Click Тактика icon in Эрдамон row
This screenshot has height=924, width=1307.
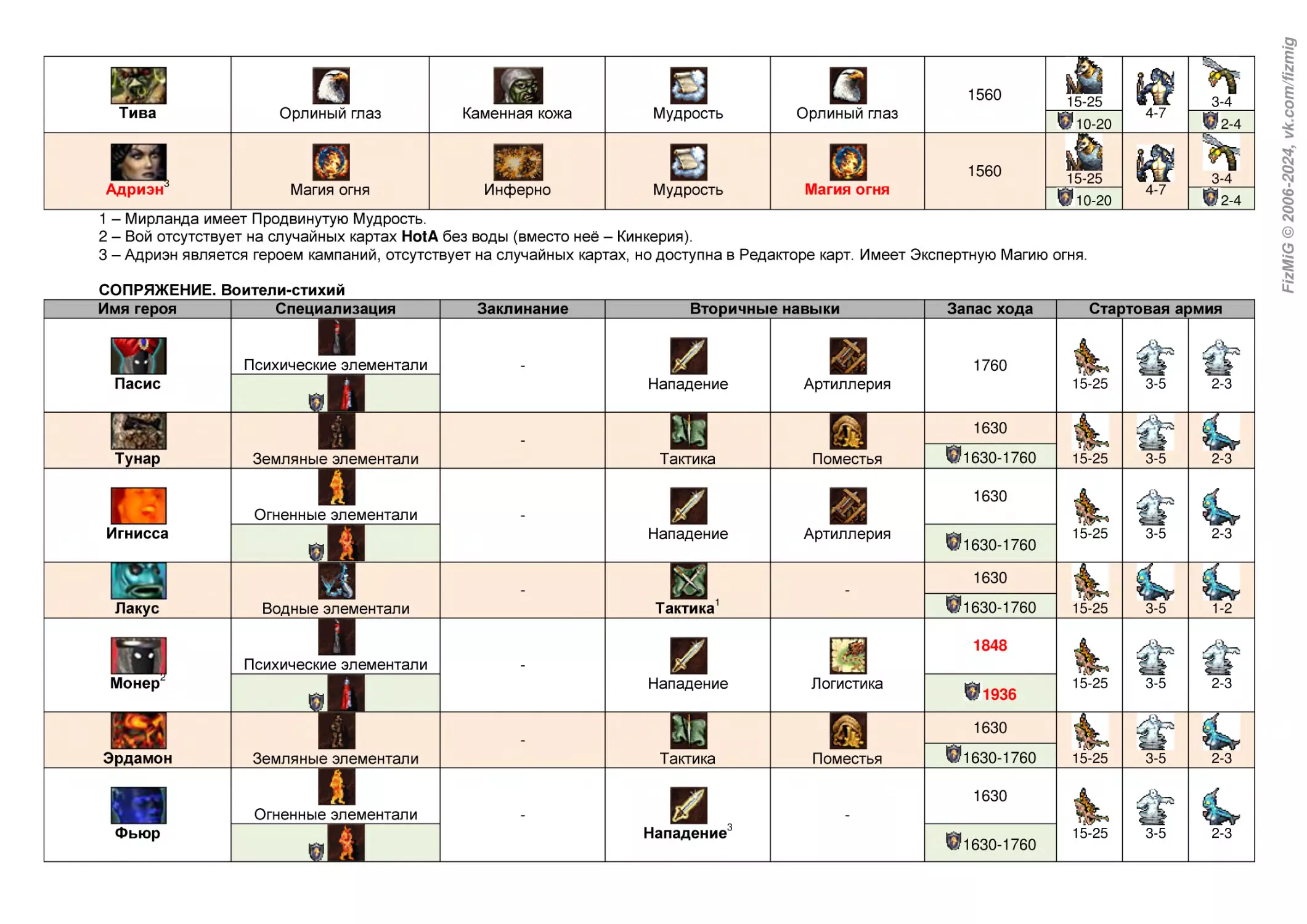(x=688, y=731)
